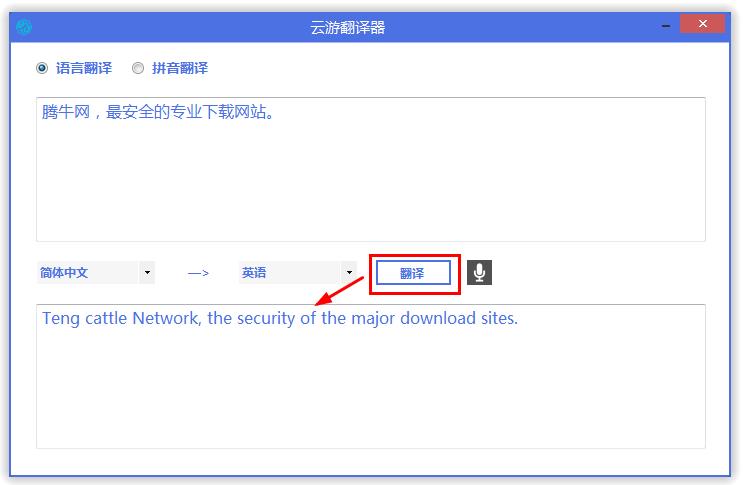Click the 云游翻译器 title bar text
The width and height of the screenshot is (743, 485).
click(347, 27)
